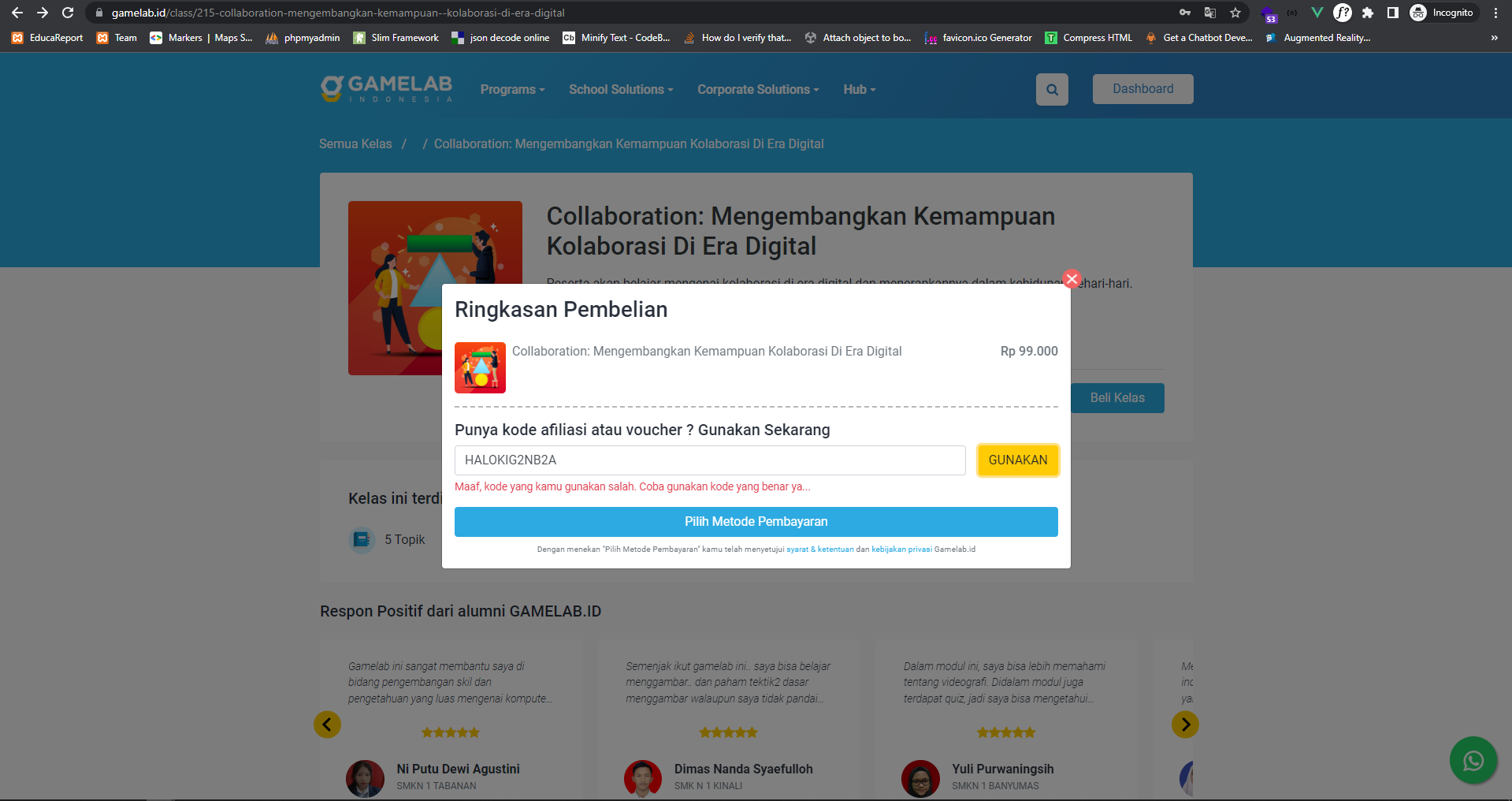Image resolution: width=1512 pixels, height=801 pixels.
Task: Expand School Solutions dropdown
Action: click(x=621, y=90)
